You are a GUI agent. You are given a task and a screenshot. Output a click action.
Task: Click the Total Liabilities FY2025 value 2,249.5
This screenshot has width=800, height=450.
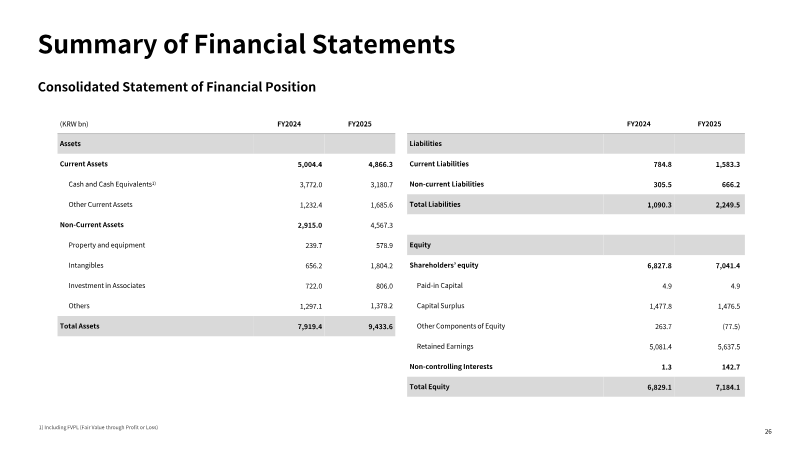[728, 205]
